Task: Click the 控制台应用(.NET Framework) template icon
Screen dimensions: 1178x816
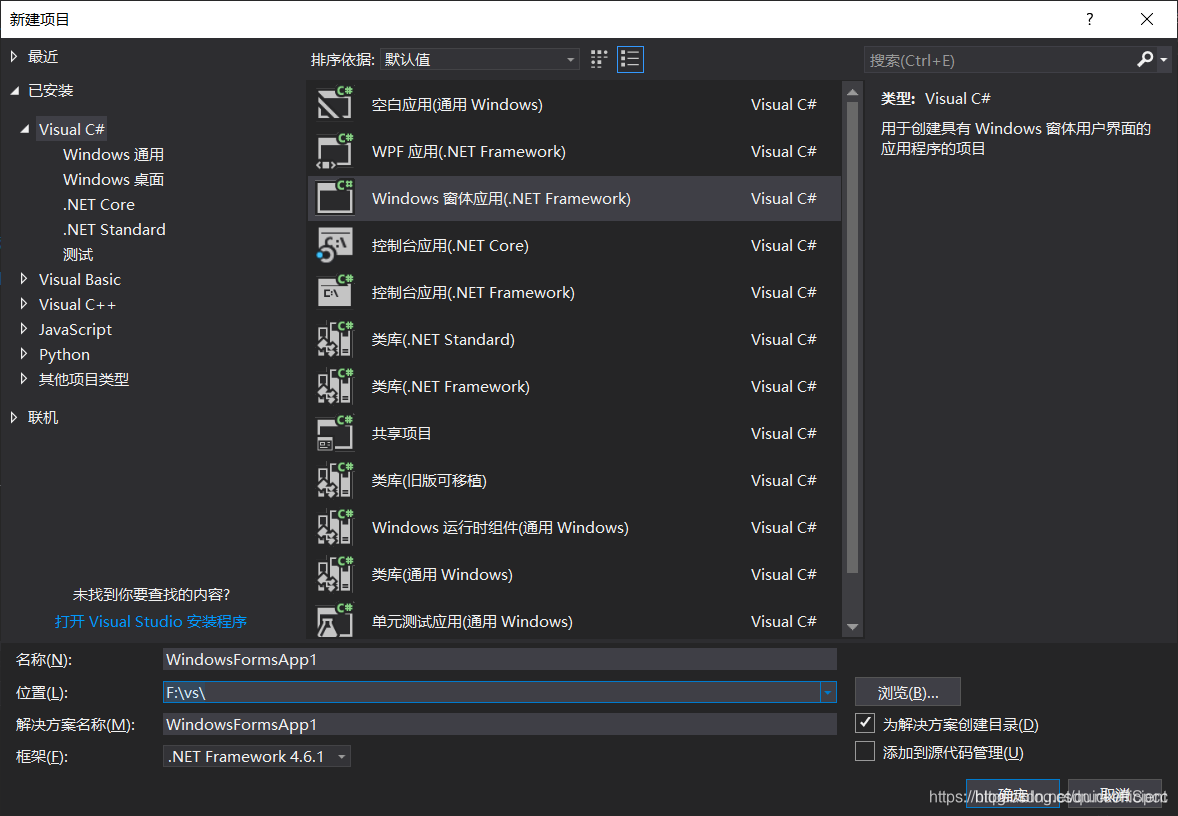Action: [335, 292]
